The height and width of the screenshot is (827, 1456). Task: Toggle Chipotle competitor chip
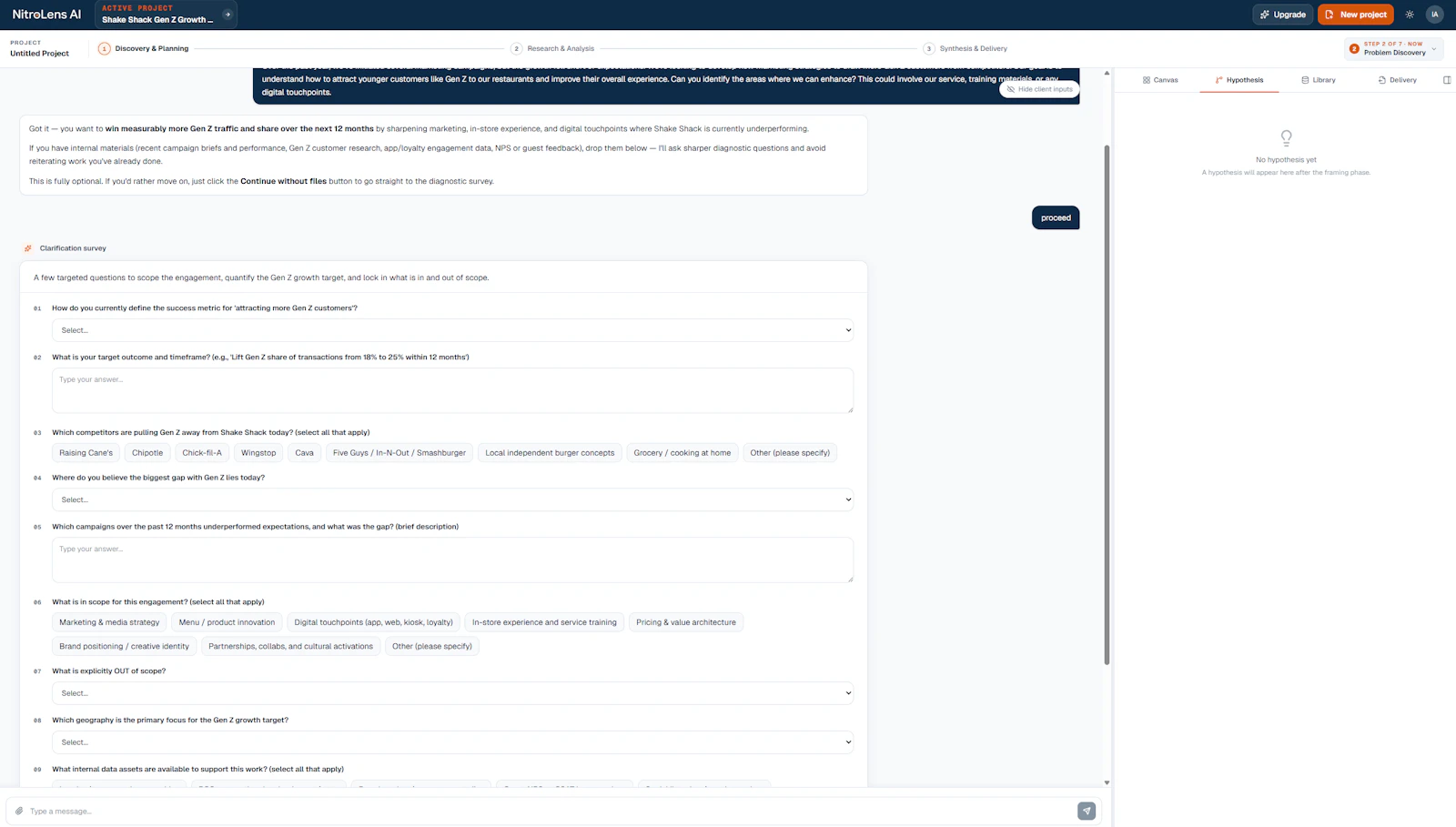pos(147,453)
